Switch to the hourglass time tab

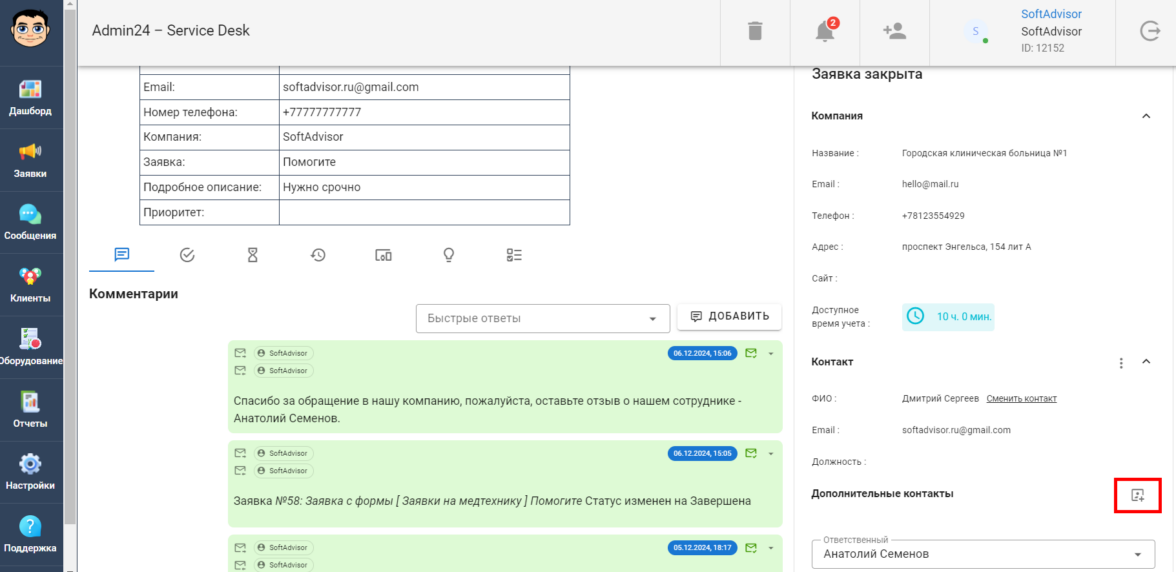(252, 255)
